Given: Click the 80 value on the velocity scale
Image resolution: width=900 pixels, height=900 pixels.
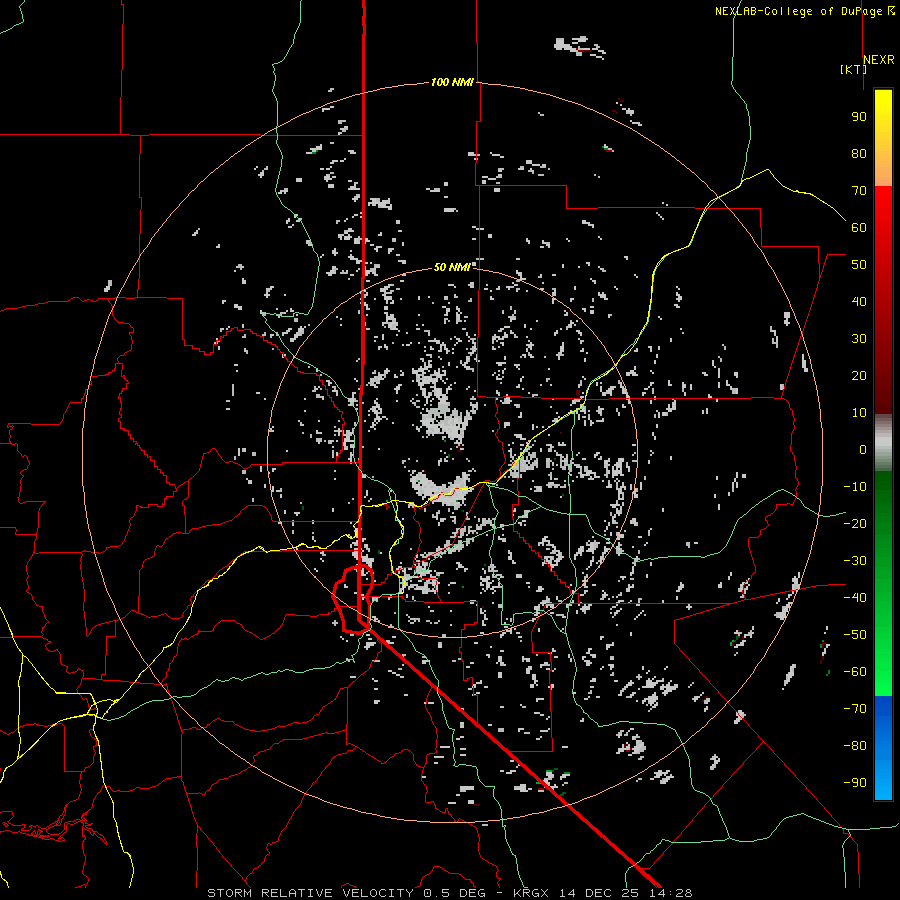Looking at the screenshot, I should click(x=859, y=154).
